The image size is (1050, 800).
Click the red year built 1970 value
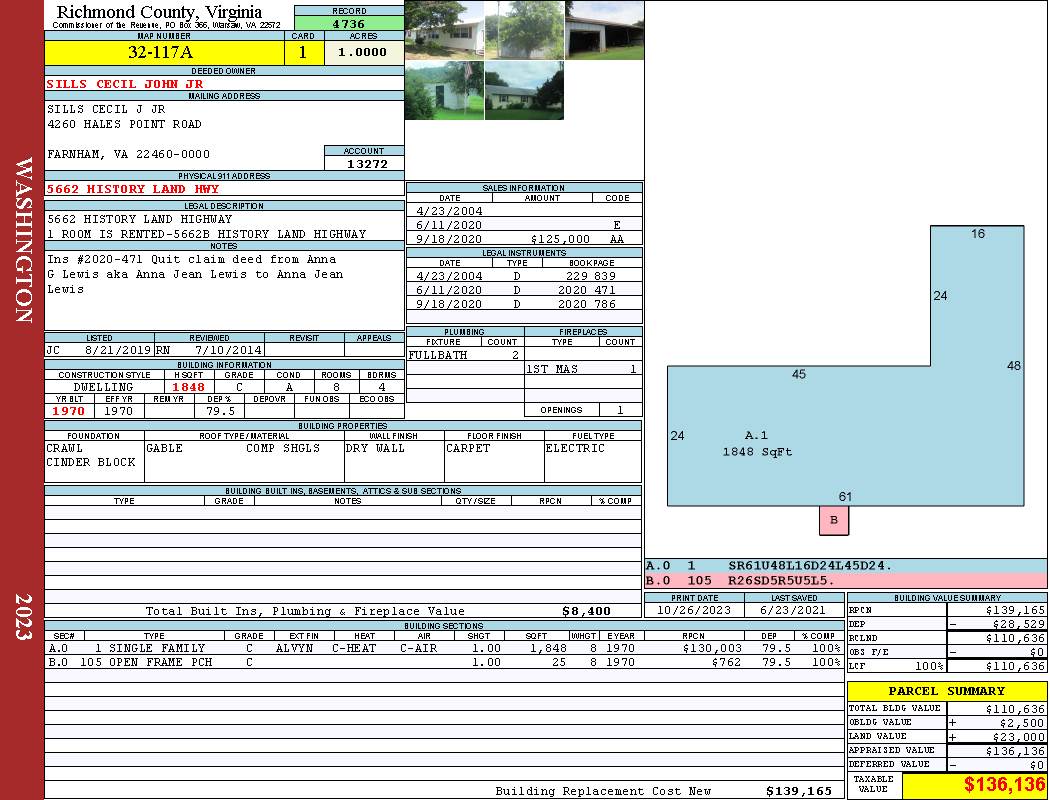(x=69, y=411)
